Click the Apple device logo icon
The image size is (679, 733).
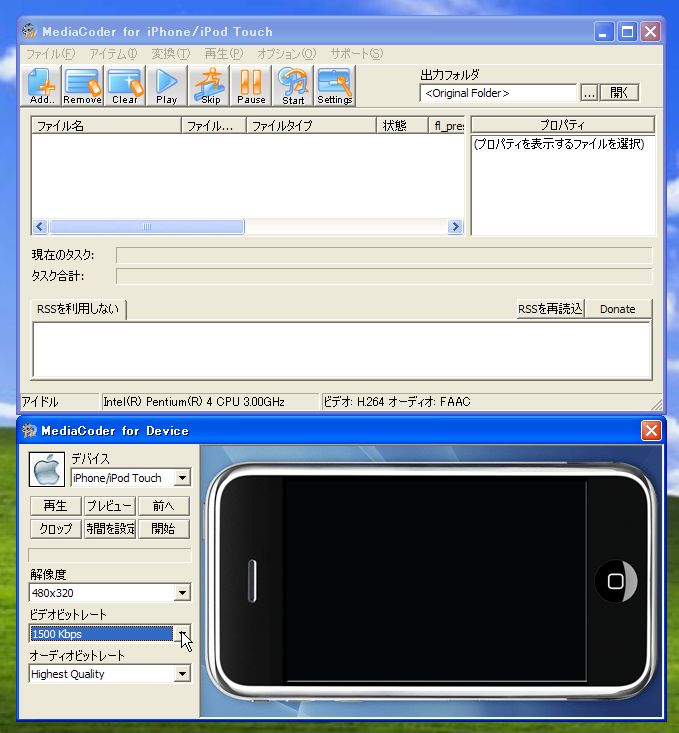[x=47, y=469]
